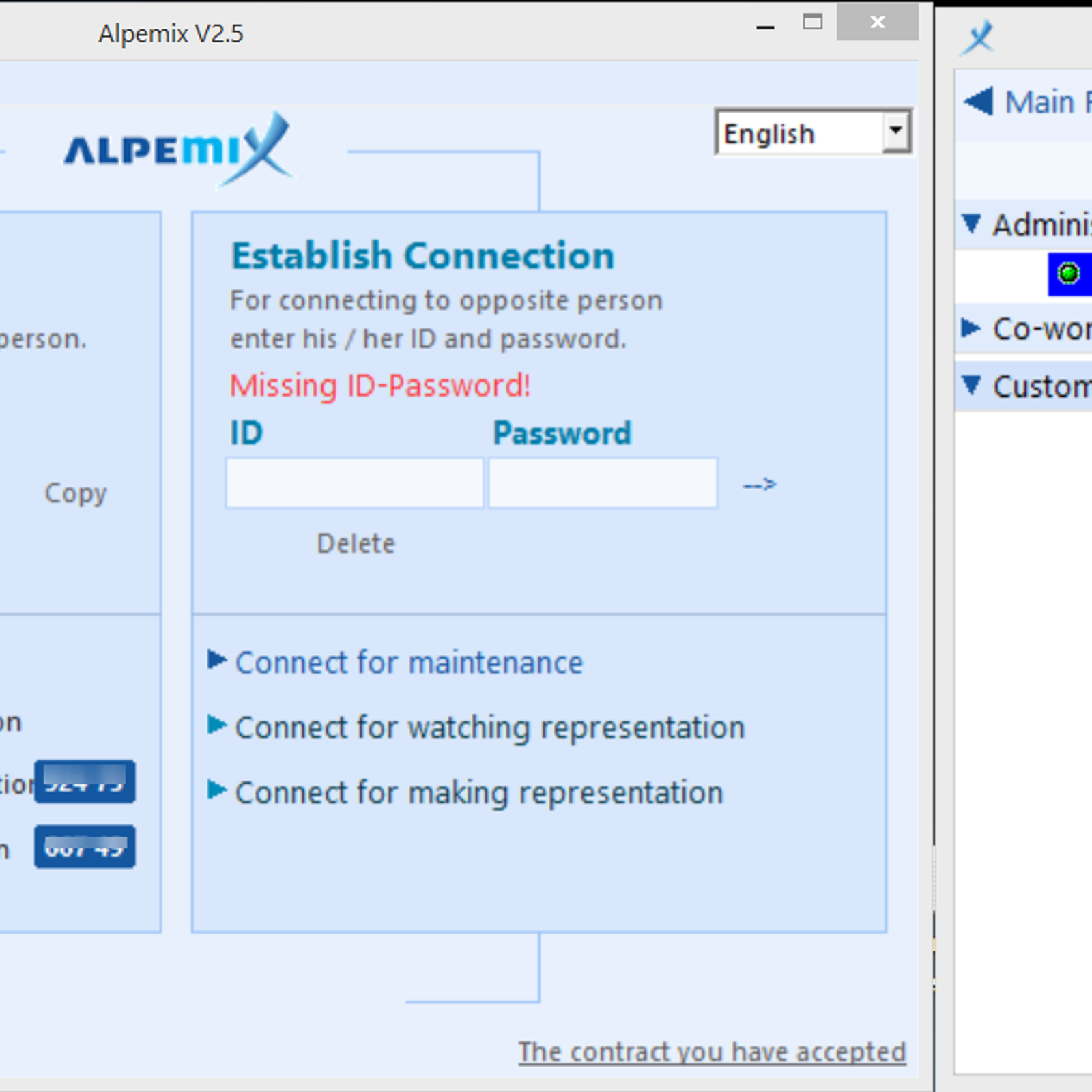Click the Alpemix logo

(x=179, y=149)
